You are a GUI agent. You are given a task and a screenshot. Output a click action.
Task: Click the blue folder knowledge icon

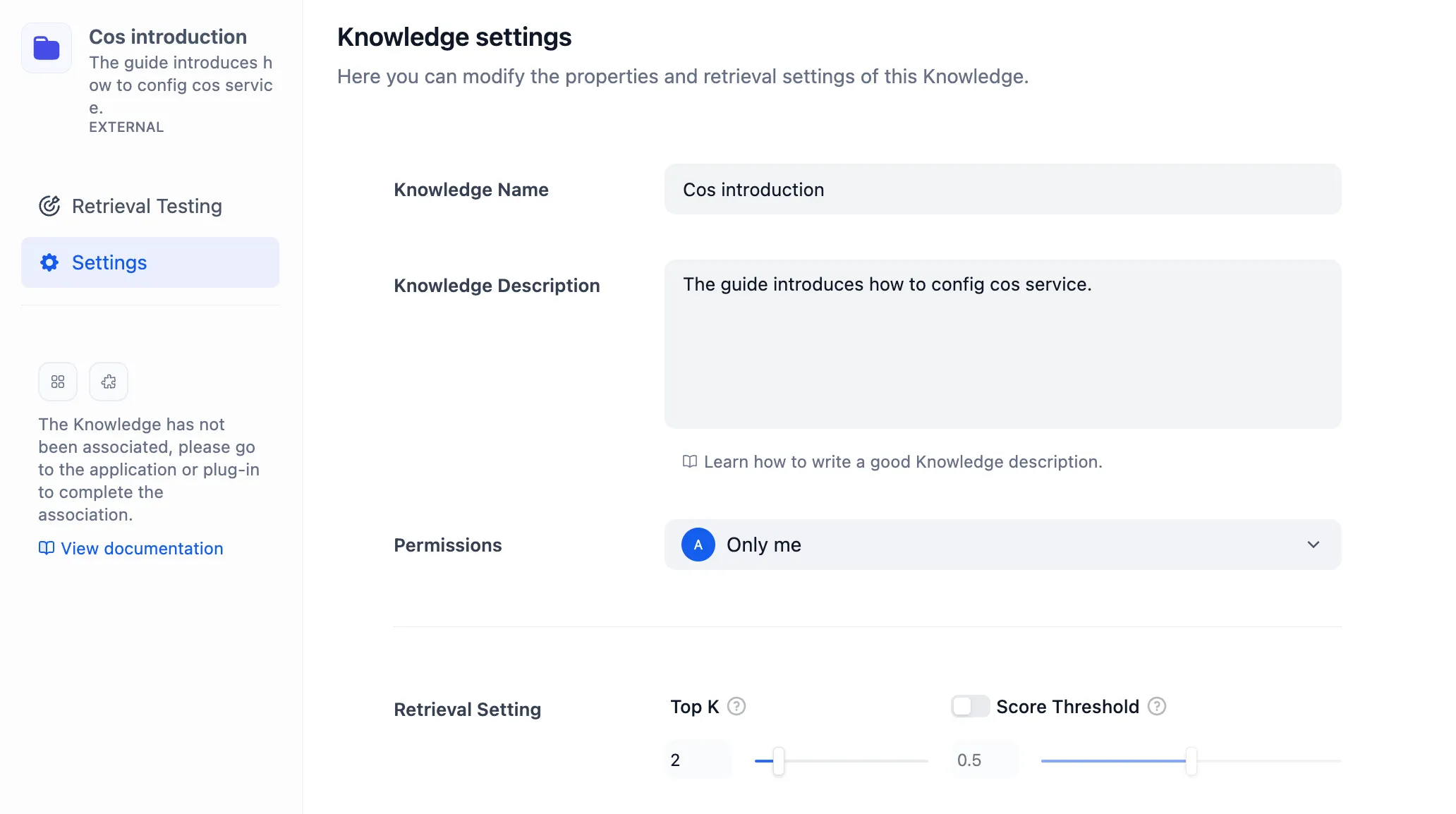(47, 48)
